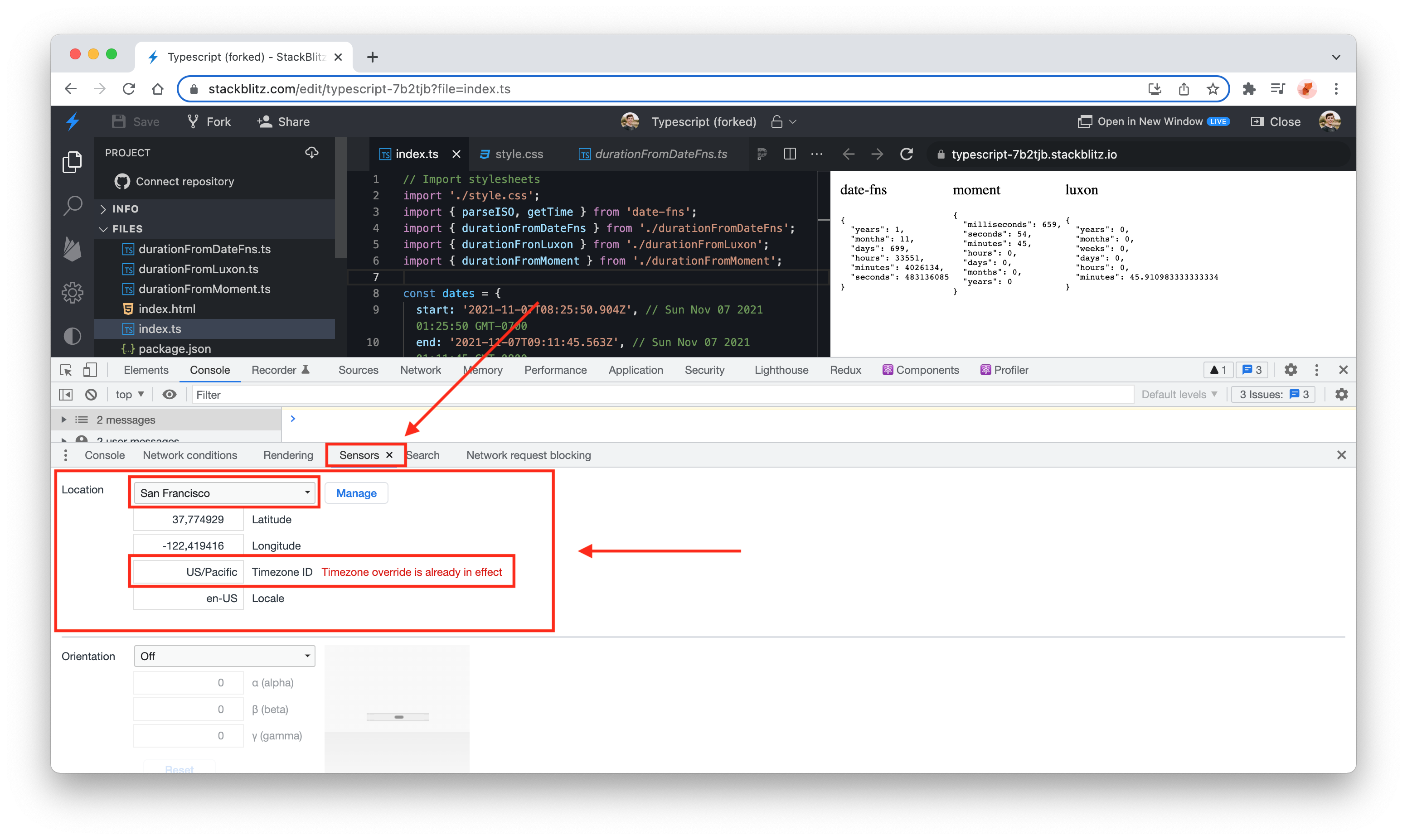This screenshot has width=1407, height=840.
Task: Open the Firebase icon in sidebar
Action: pyautogui.click(x=73, y=249)
